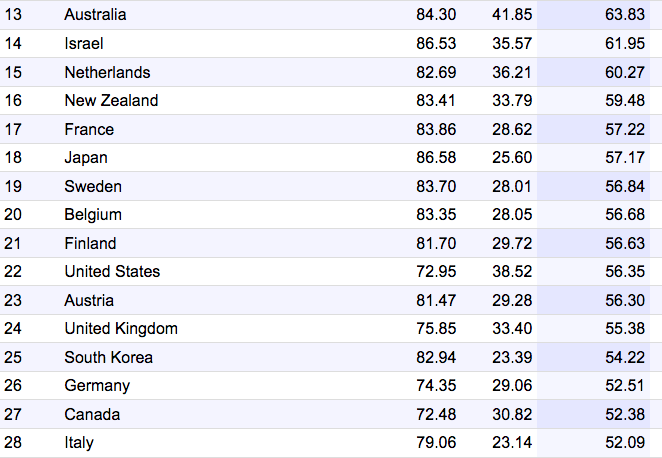Click Belgium's second column value 28.05
This screenshot has width=662, height=458.
[512, 214]
